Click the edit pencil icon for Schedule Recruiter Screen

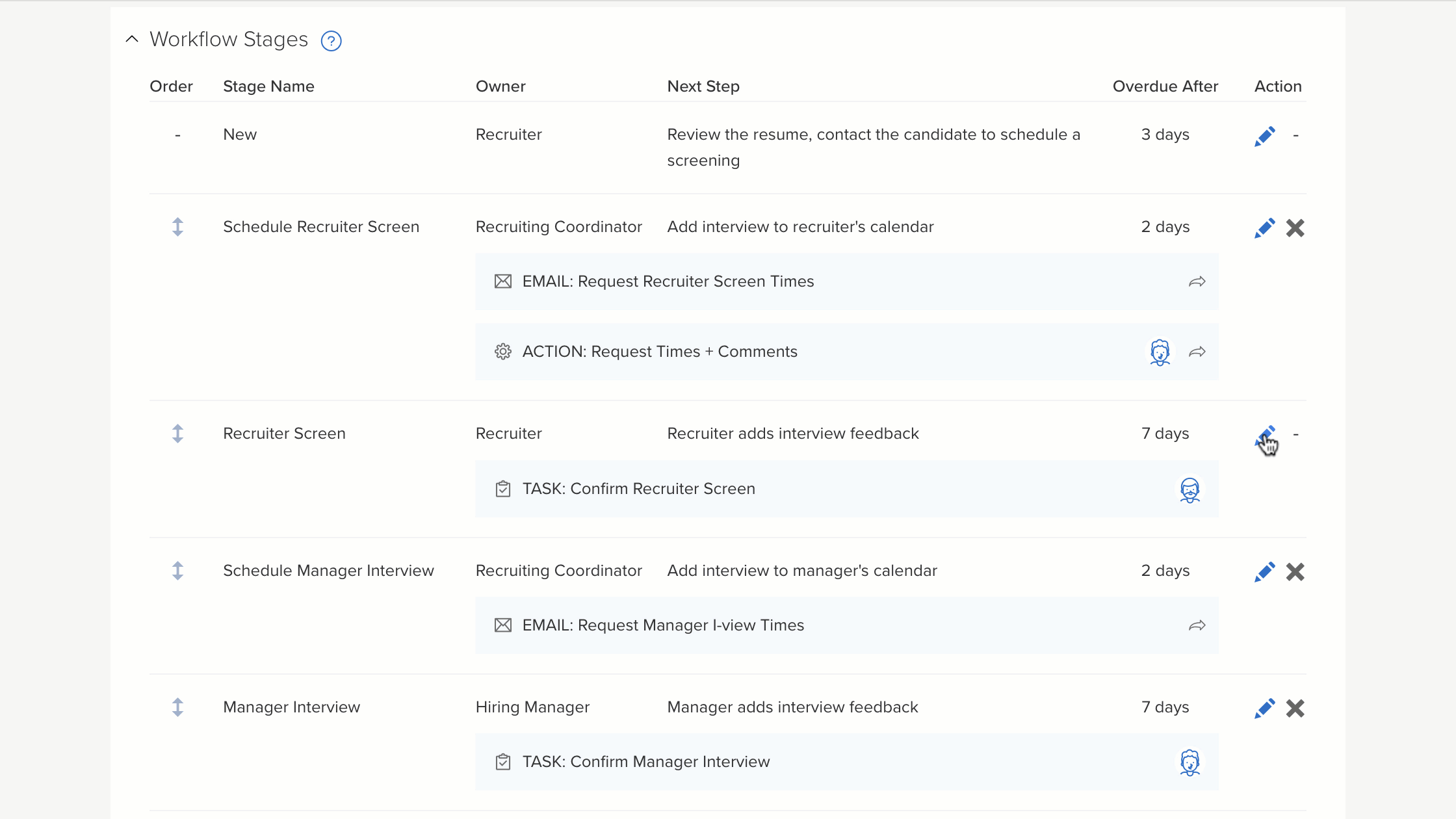(x=1264, y=227)
